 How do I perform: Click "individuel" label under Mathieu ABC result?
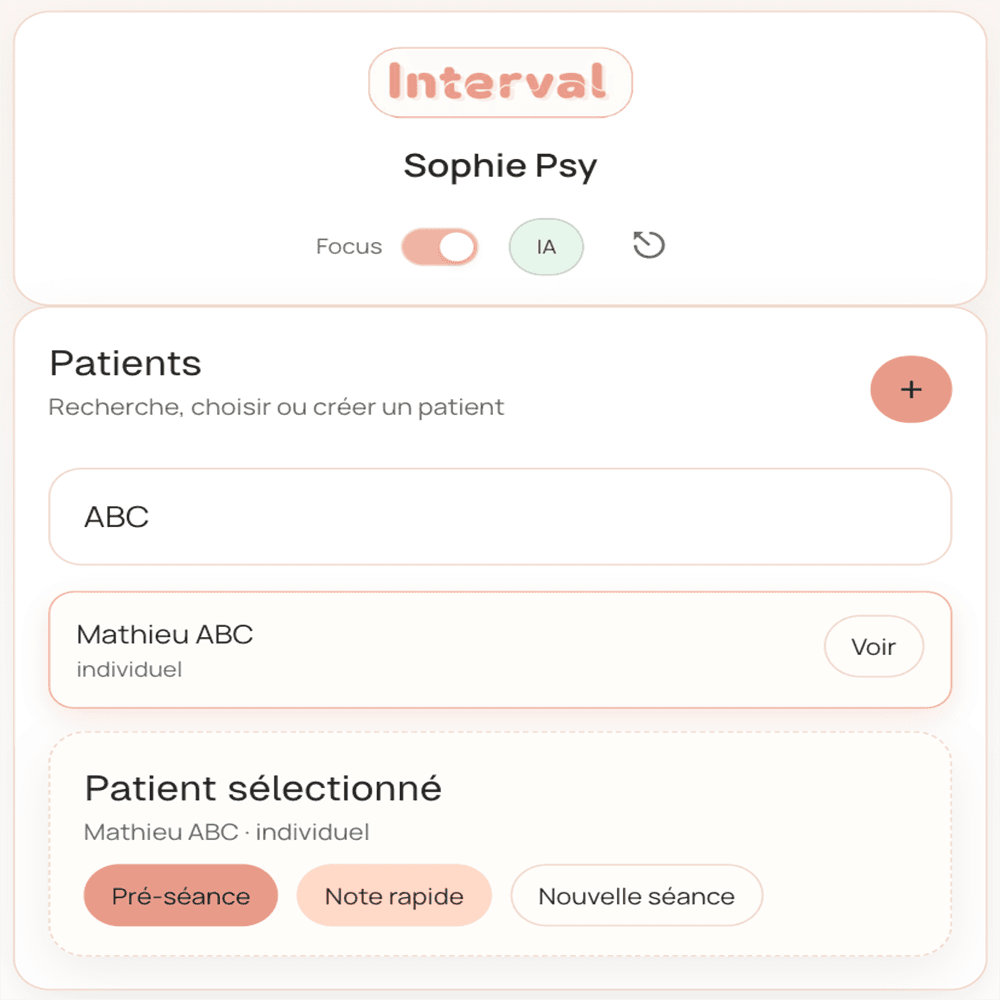click(x=129, y=669)
